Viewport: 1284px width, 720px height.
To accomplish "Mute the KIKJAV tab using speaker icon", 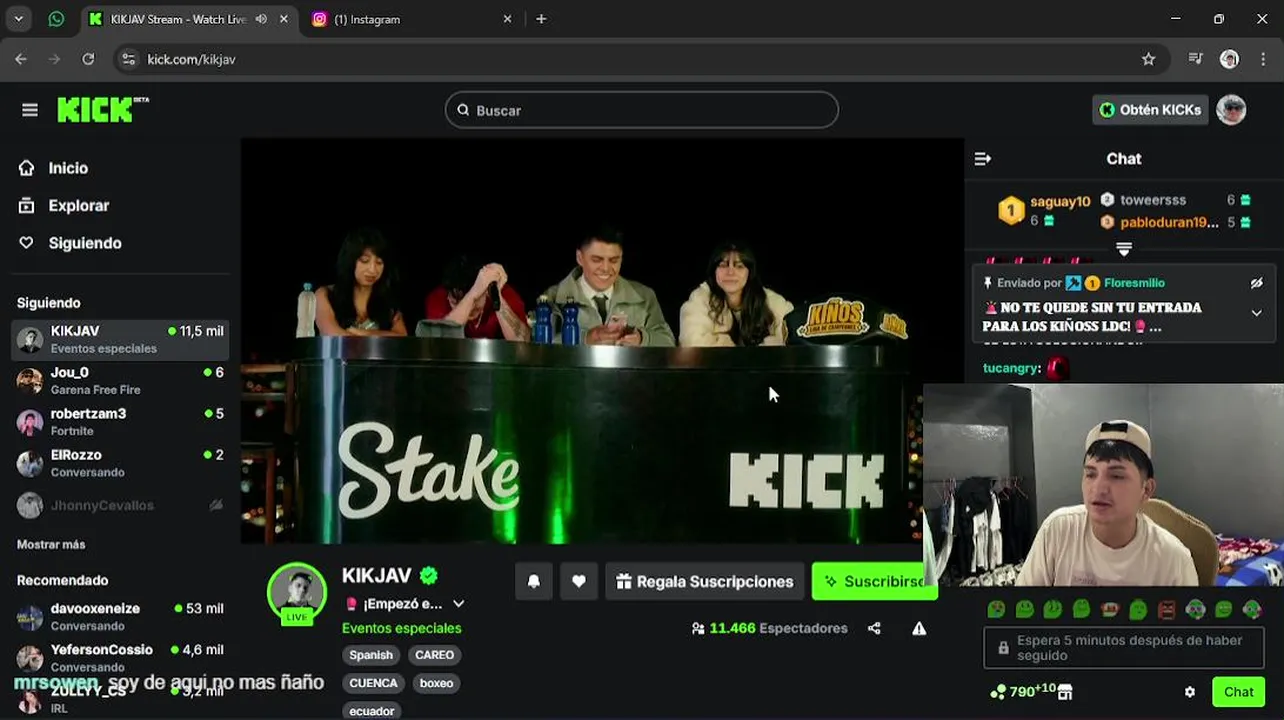I will (261, 19).
